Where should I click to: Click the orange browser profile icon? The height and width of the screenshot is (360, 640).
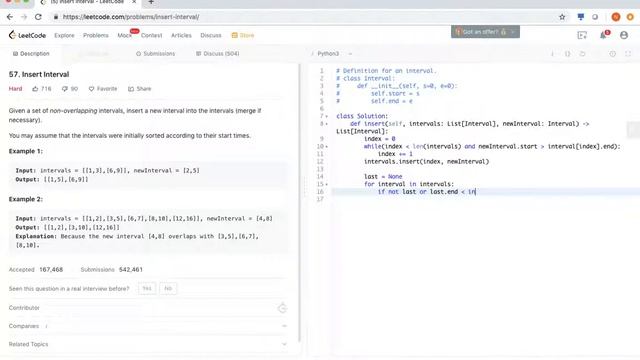pyautogui.click(x=616, y=17)
